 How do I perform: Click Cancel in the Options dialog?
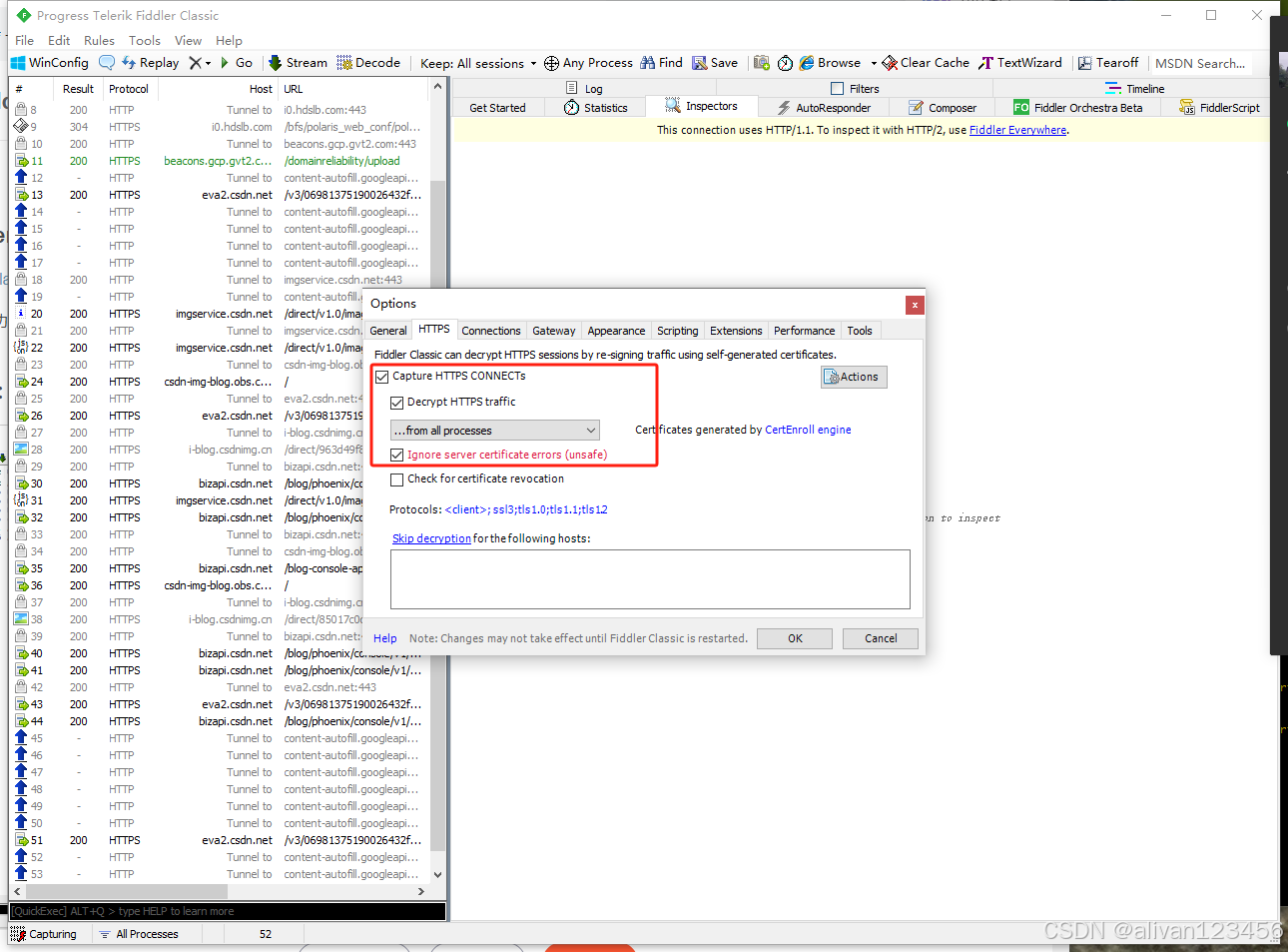(881, 638)
